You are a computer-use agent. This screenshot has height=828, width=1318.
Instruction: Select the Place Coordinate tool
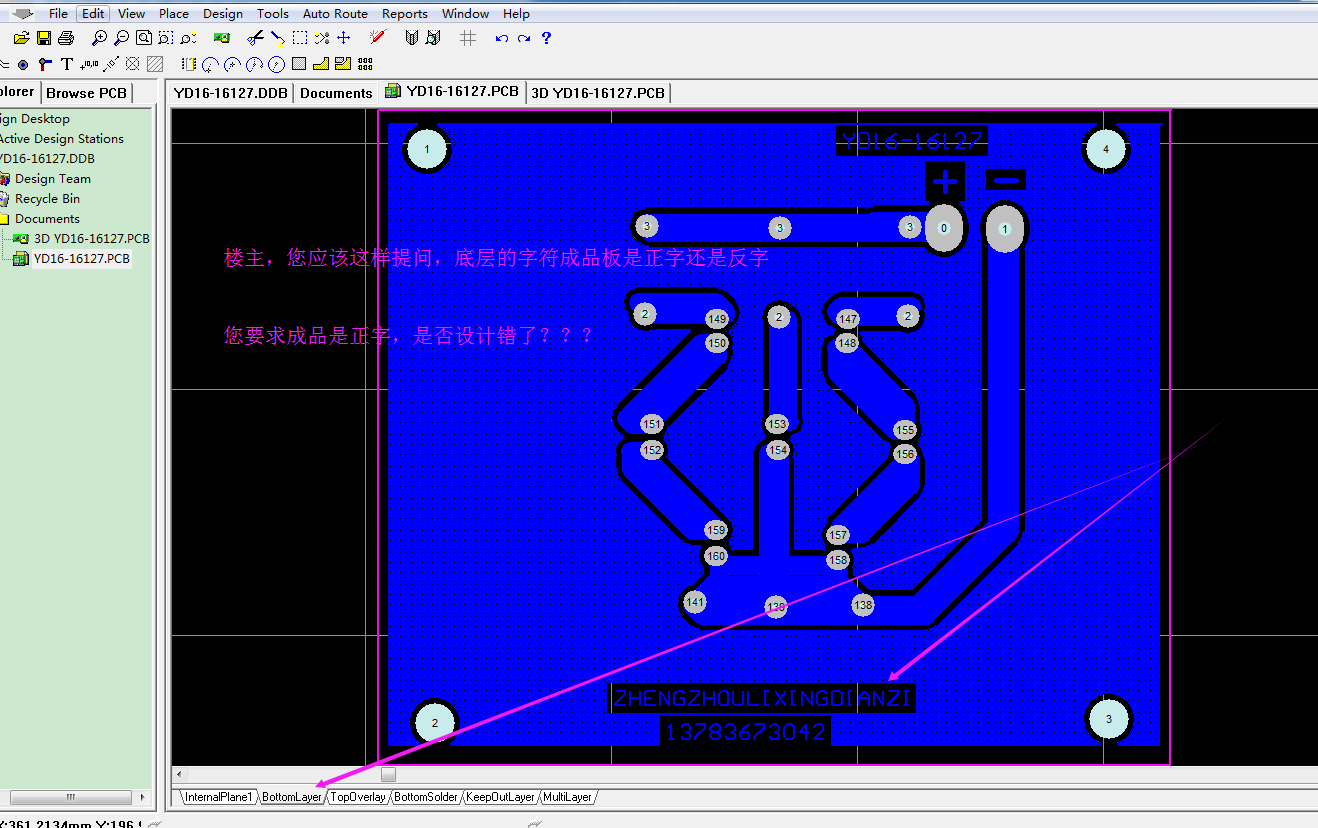(89, 64)
